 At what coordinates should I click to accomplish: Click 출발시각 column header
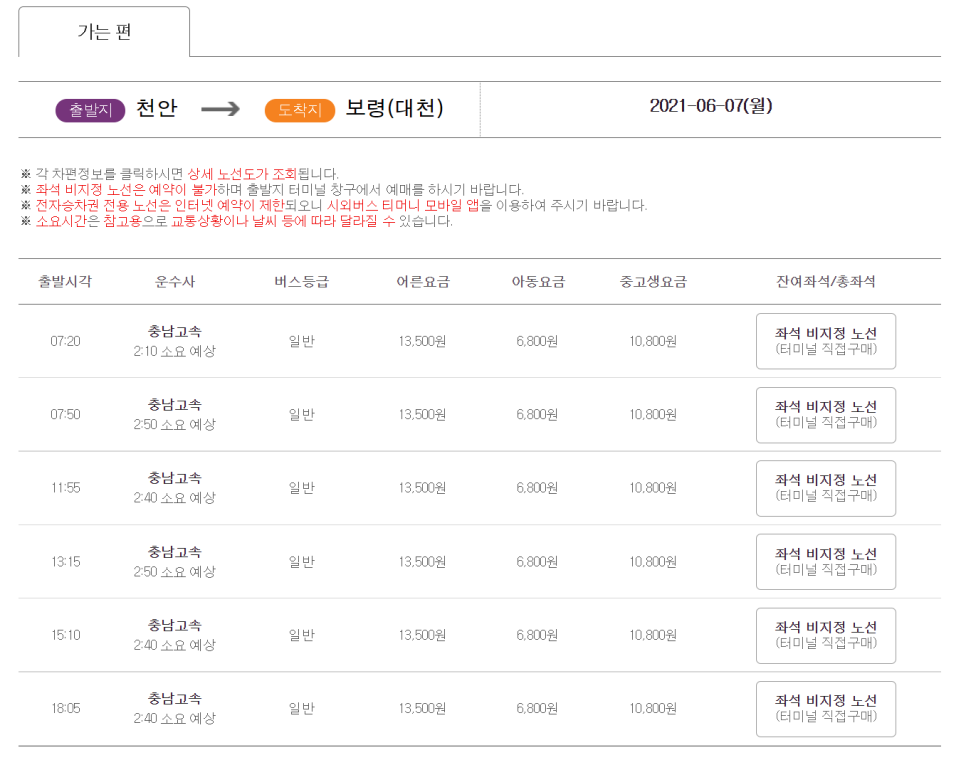click(x=65, y=281)
